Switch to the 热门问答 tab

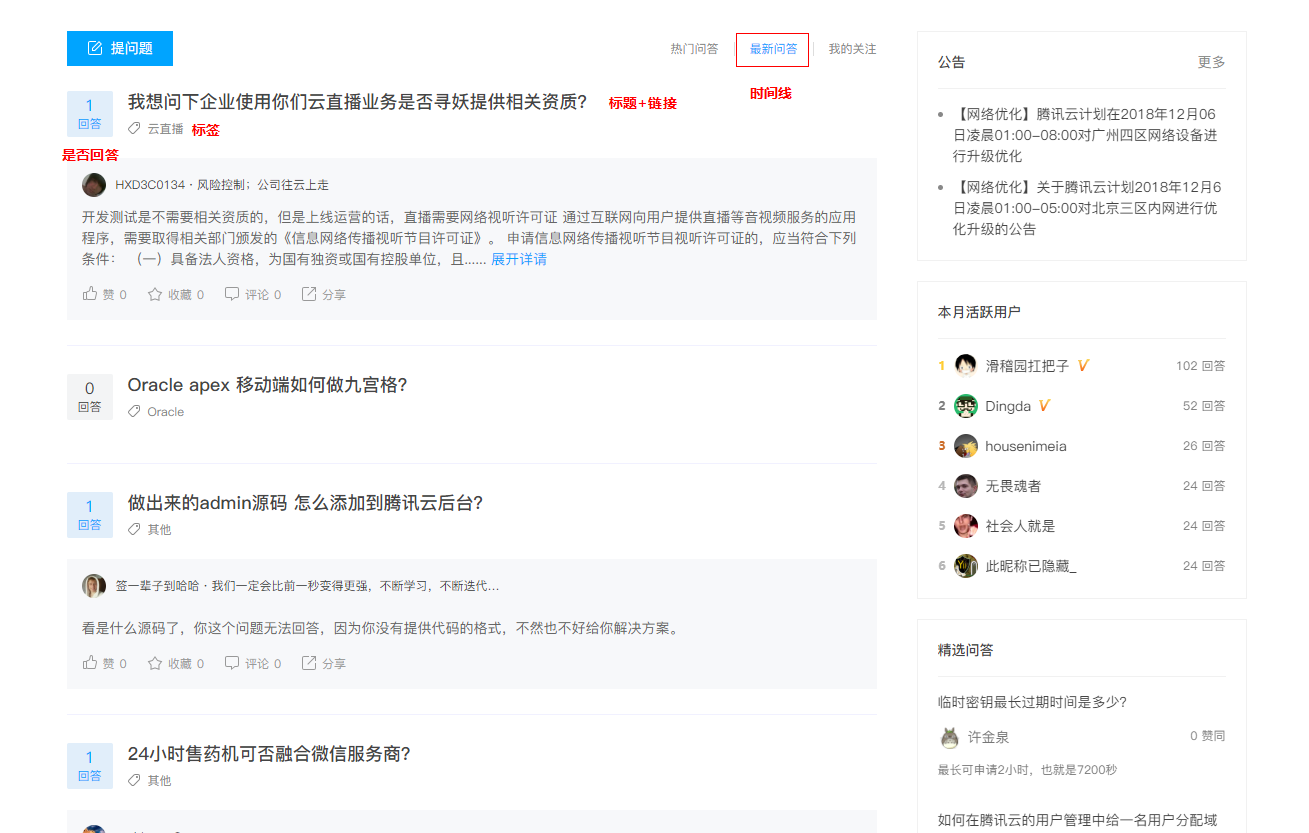click(694, 49)
